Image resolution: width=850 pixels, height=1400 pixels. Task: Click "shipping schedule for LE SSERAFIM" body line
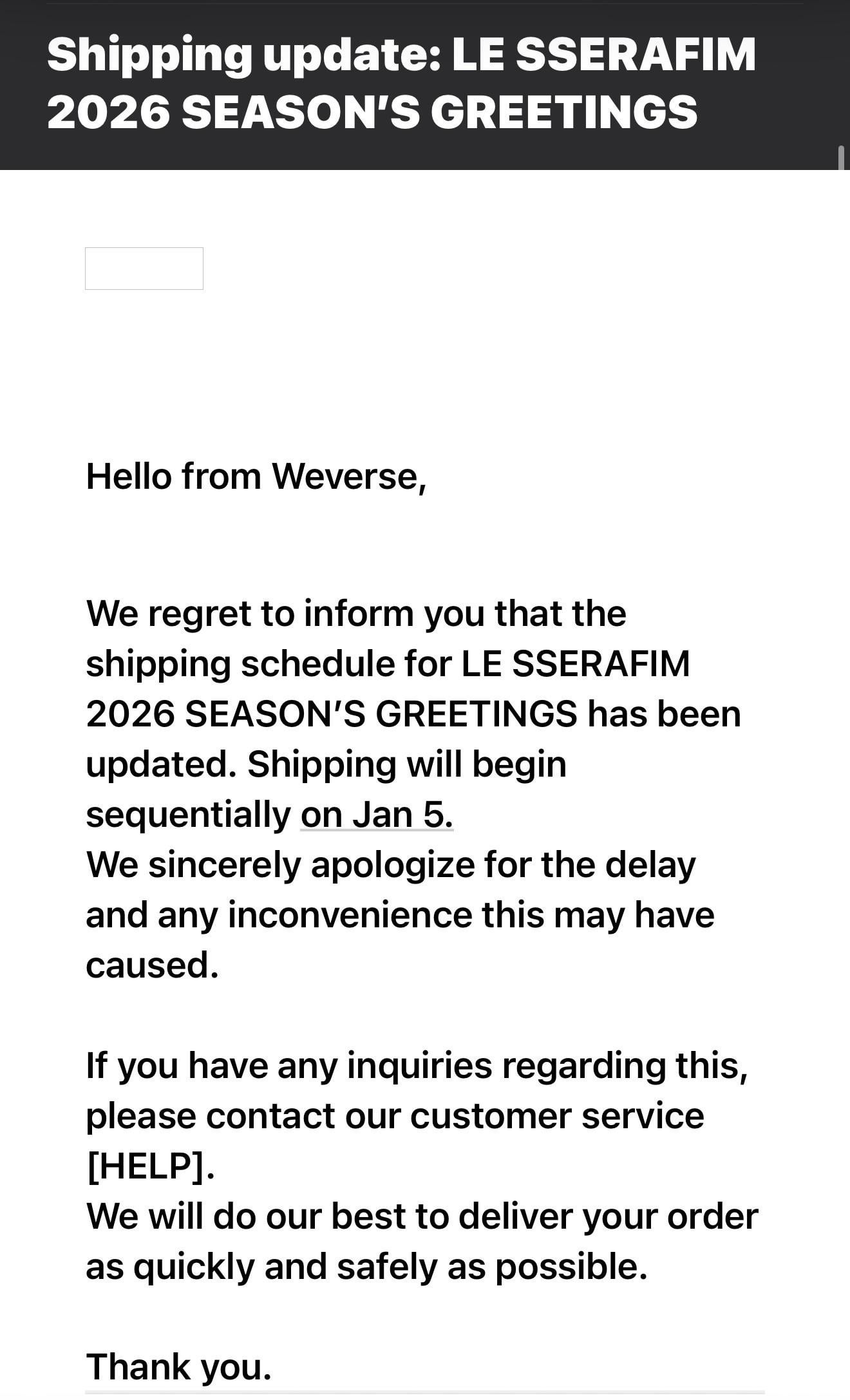click(x=387, y=664)
